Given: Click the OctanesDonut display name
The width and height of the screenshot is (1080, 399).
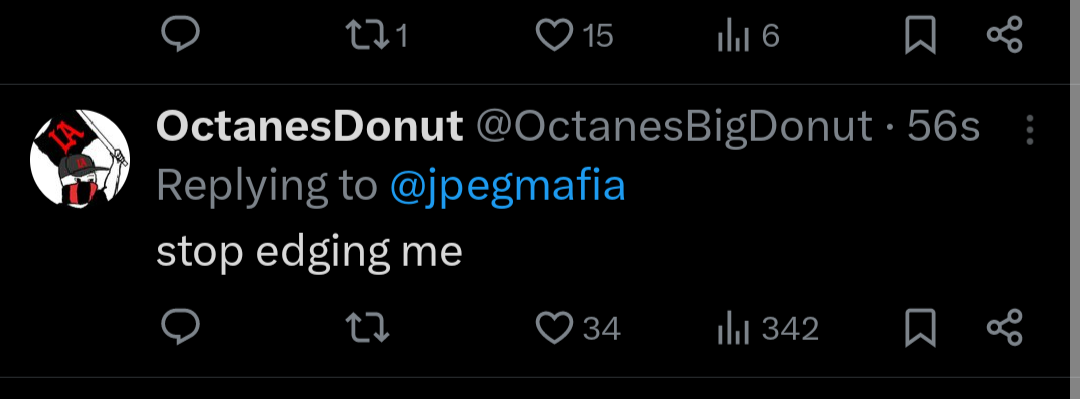Looking at the screenshot, I should pos(309,127).
